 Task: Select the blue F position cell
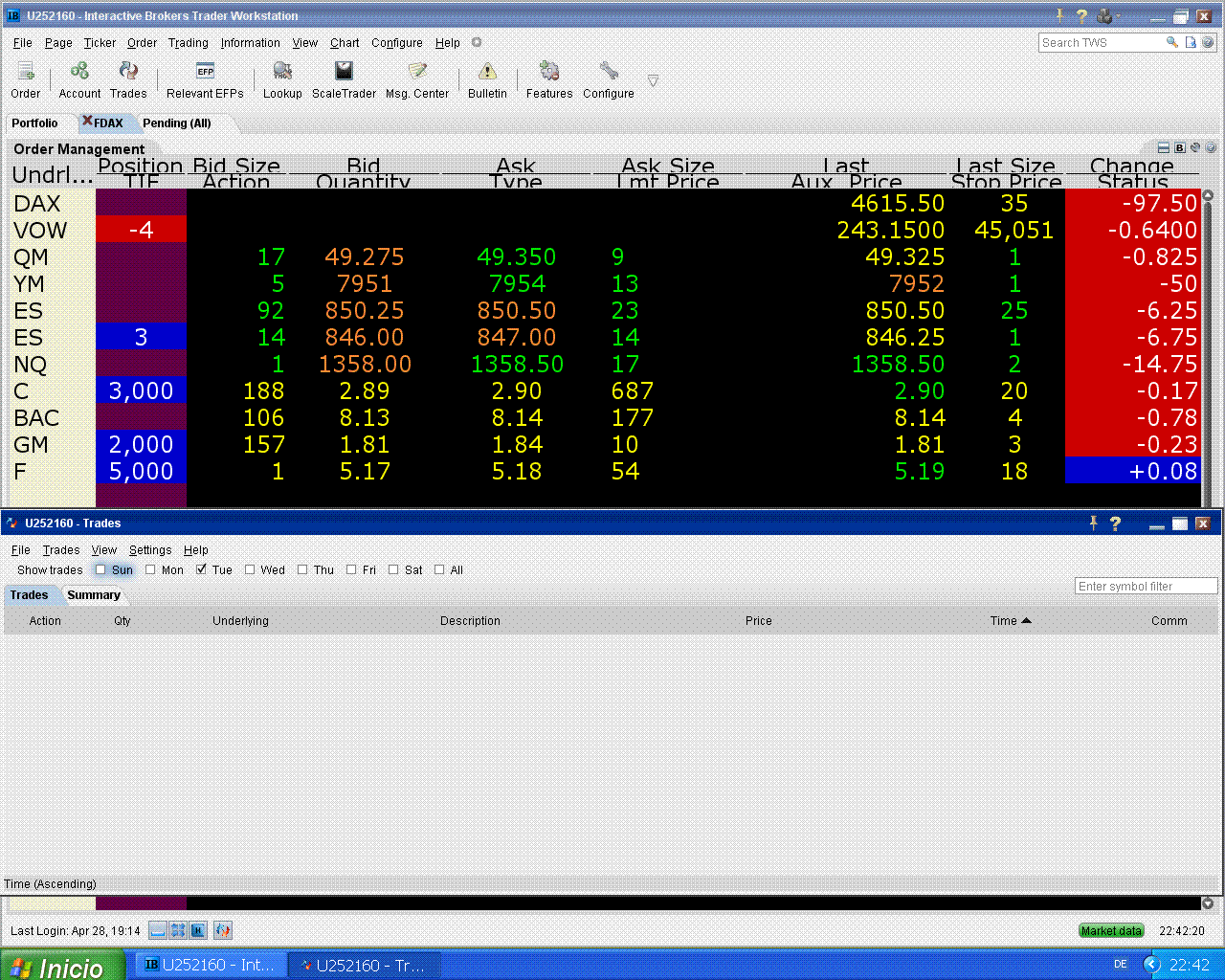point(141,471)
